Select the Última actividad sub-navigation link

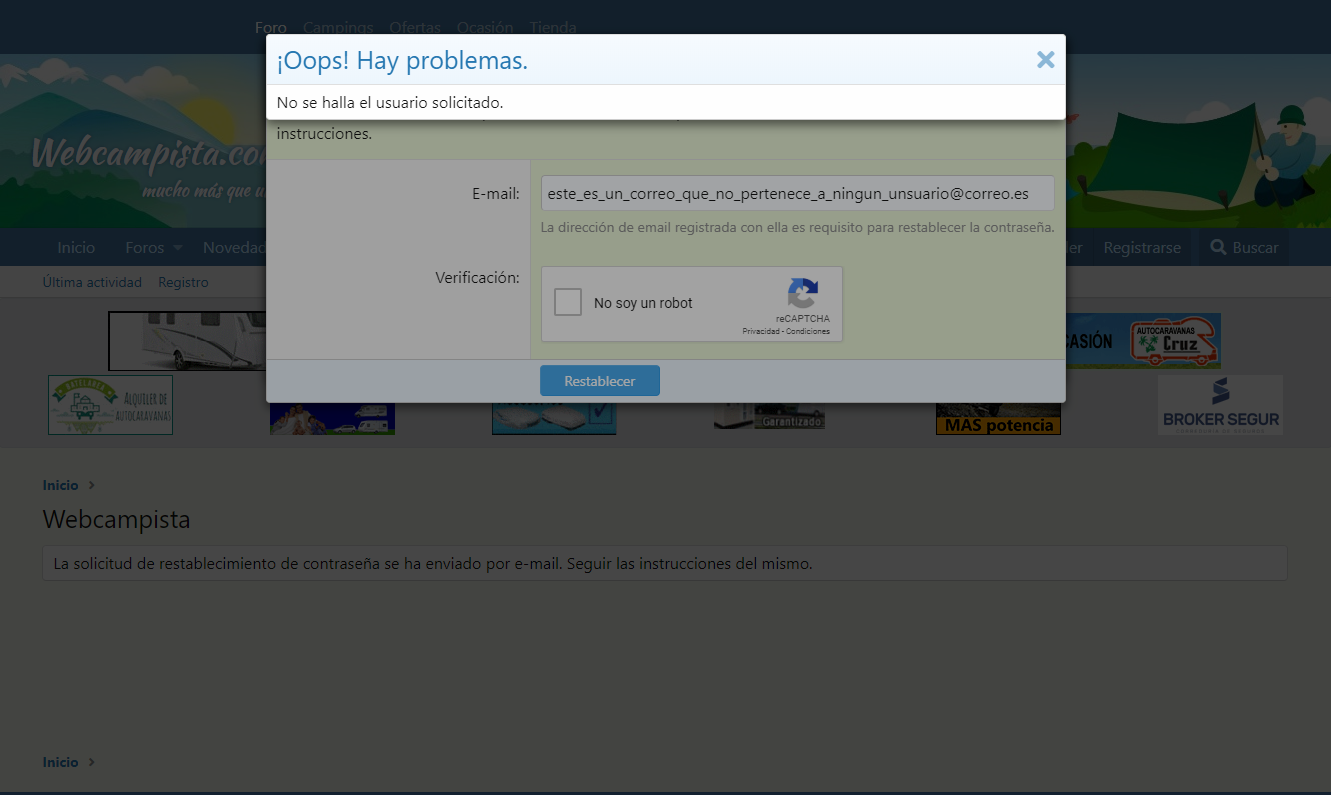[x=92, y=282]
